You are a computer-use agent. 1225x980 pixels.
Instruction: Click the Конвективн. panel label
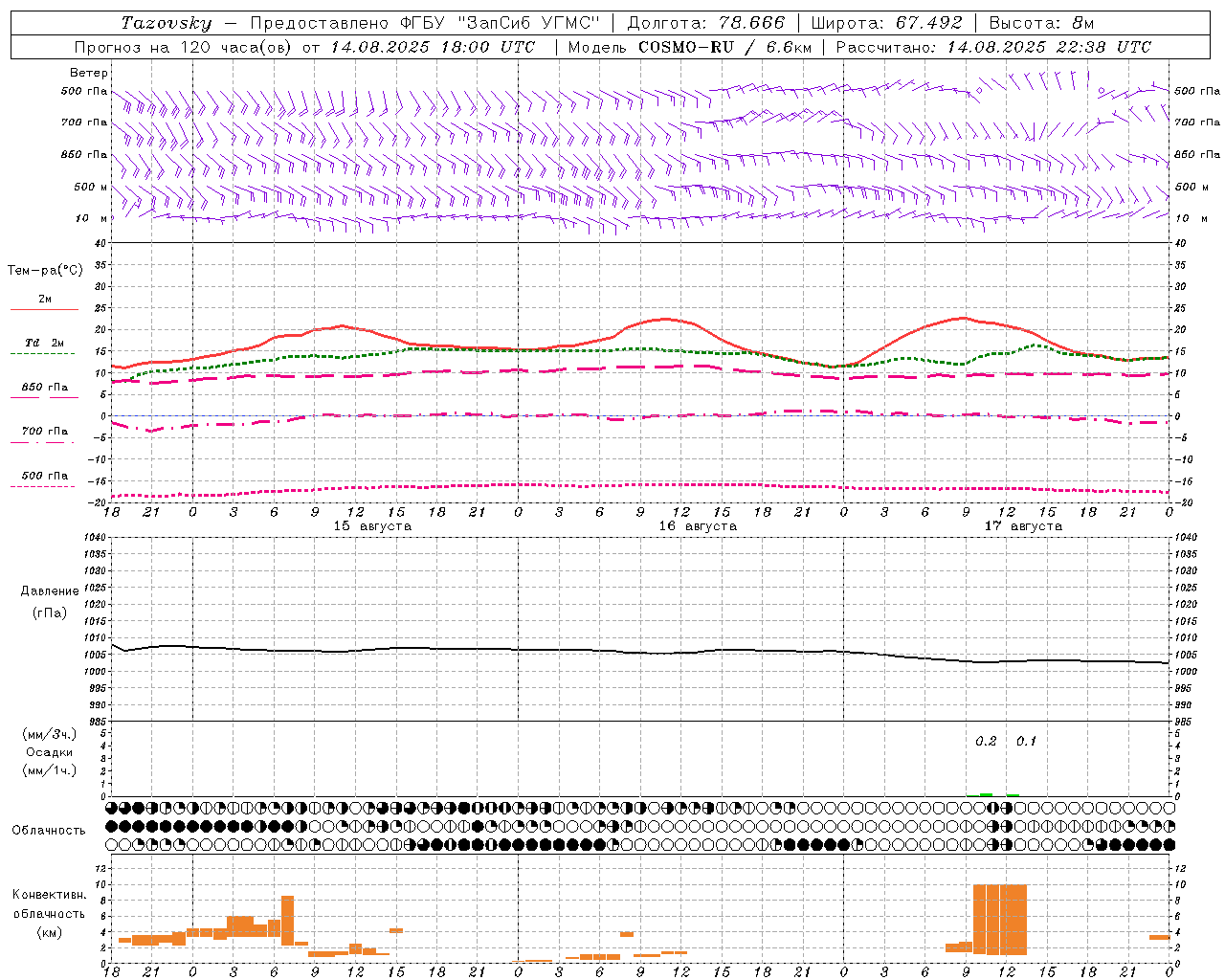tap(50, 895)
